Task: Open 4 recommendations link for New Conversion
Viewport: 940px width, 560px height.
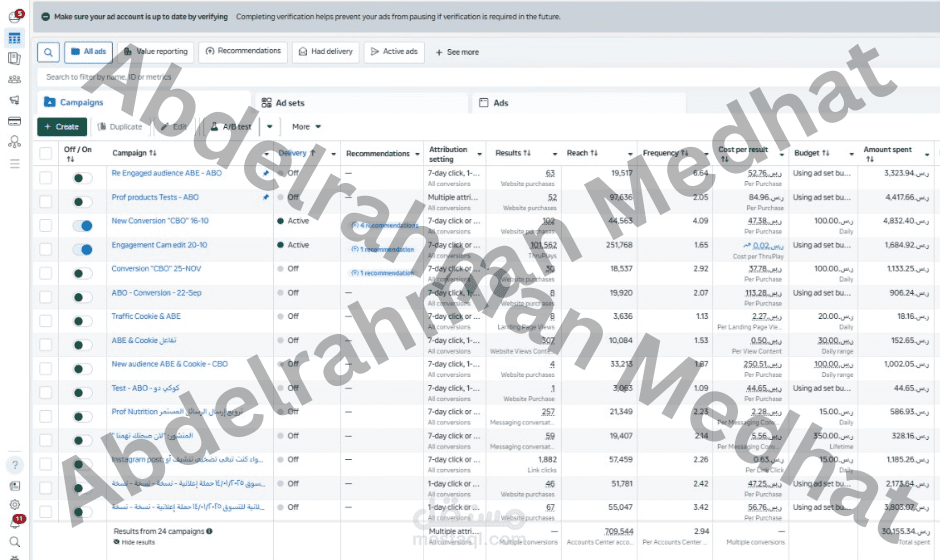Action: click(385, 225)
